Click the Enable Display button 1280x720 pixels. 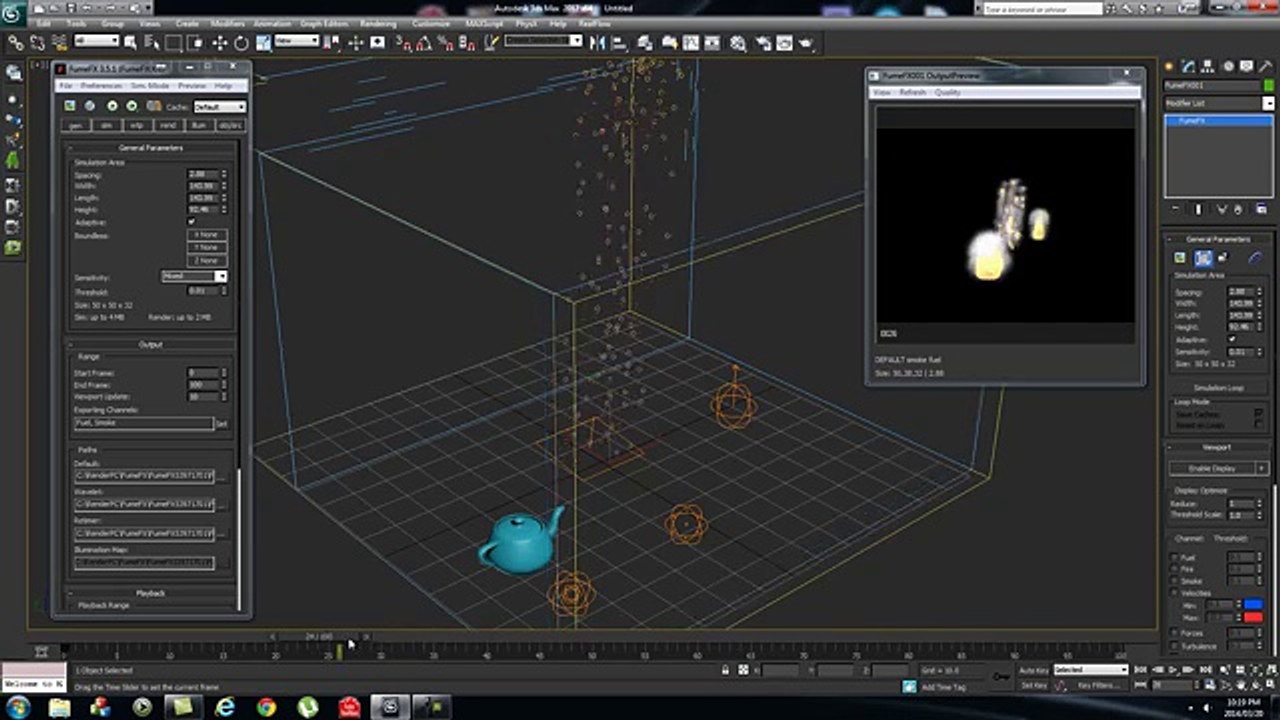(1210, 468)
